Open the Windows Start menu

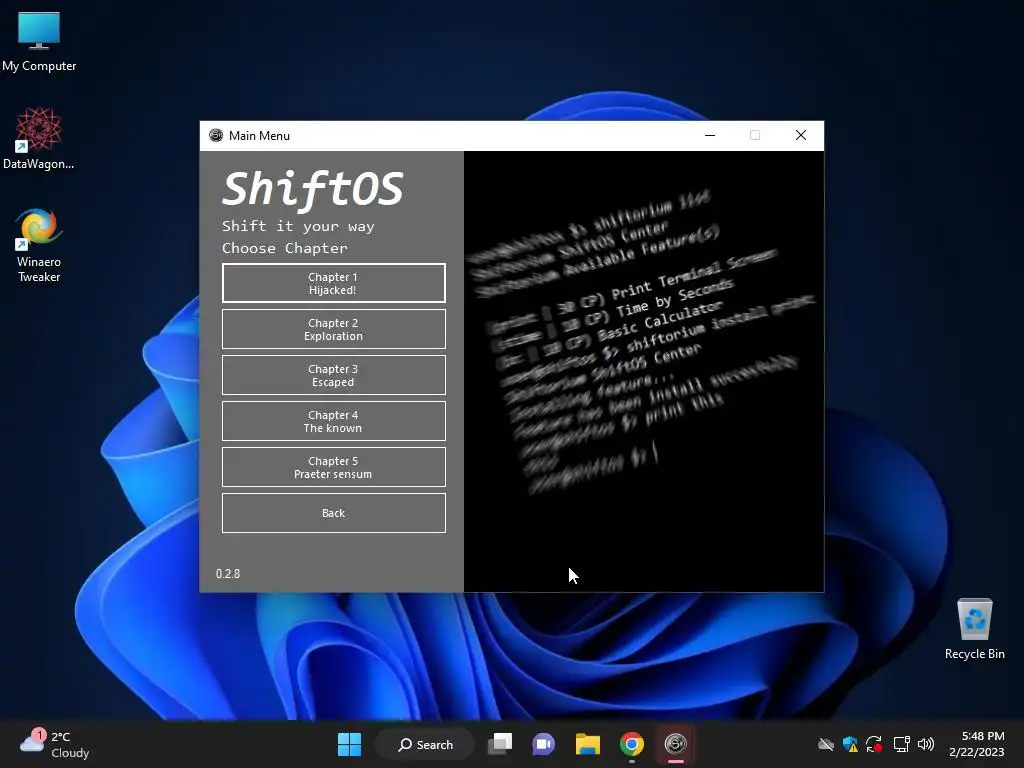tap(349, 744)
